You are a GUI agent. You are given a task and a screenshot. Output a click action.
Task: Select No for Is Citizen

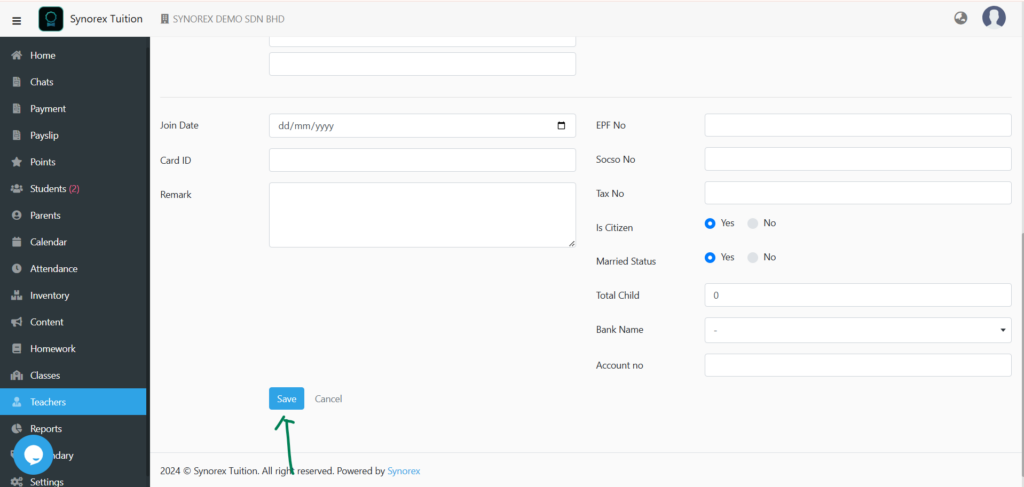tap(752, 223)
